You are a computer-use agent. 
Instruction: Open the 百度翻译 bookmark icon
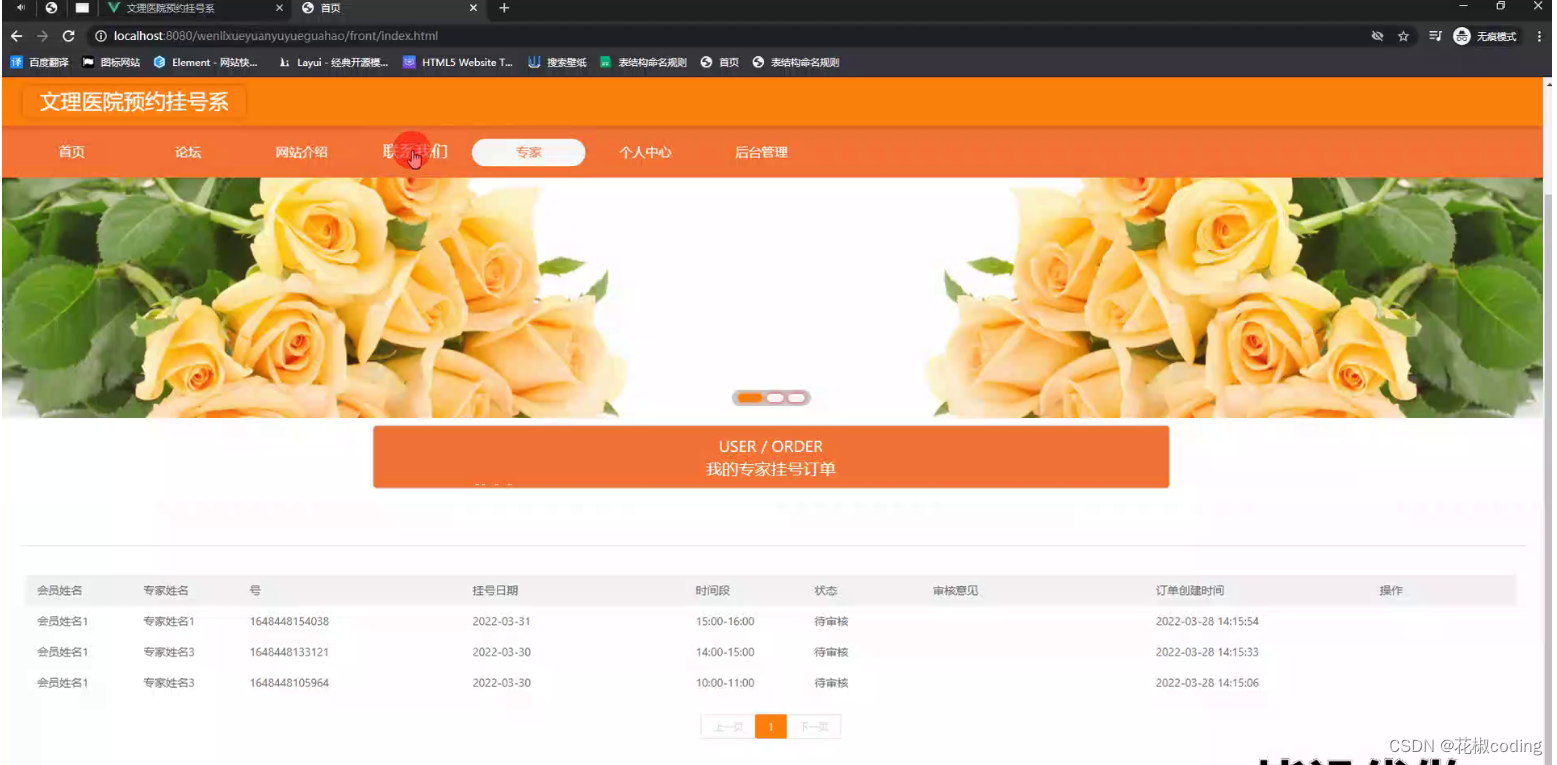(x=17, y=61)
